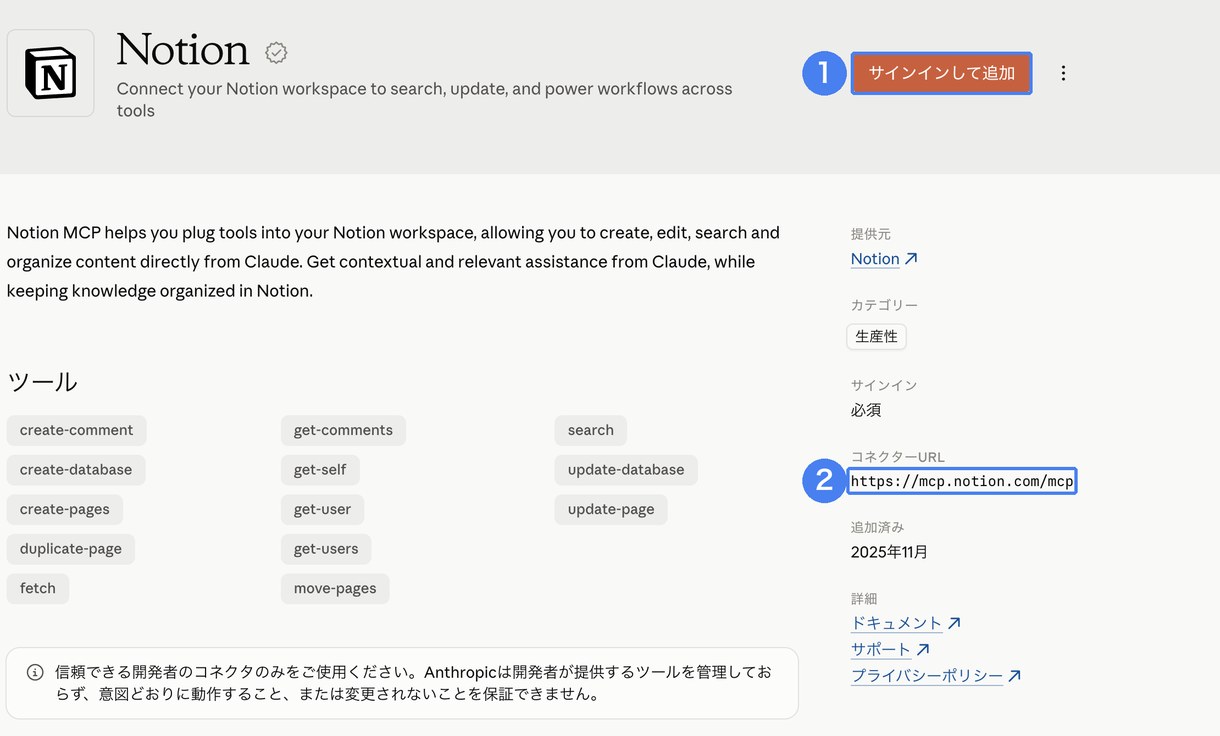Click the verified badge next to Notion

pyautogui.click(x=276, y=53)
